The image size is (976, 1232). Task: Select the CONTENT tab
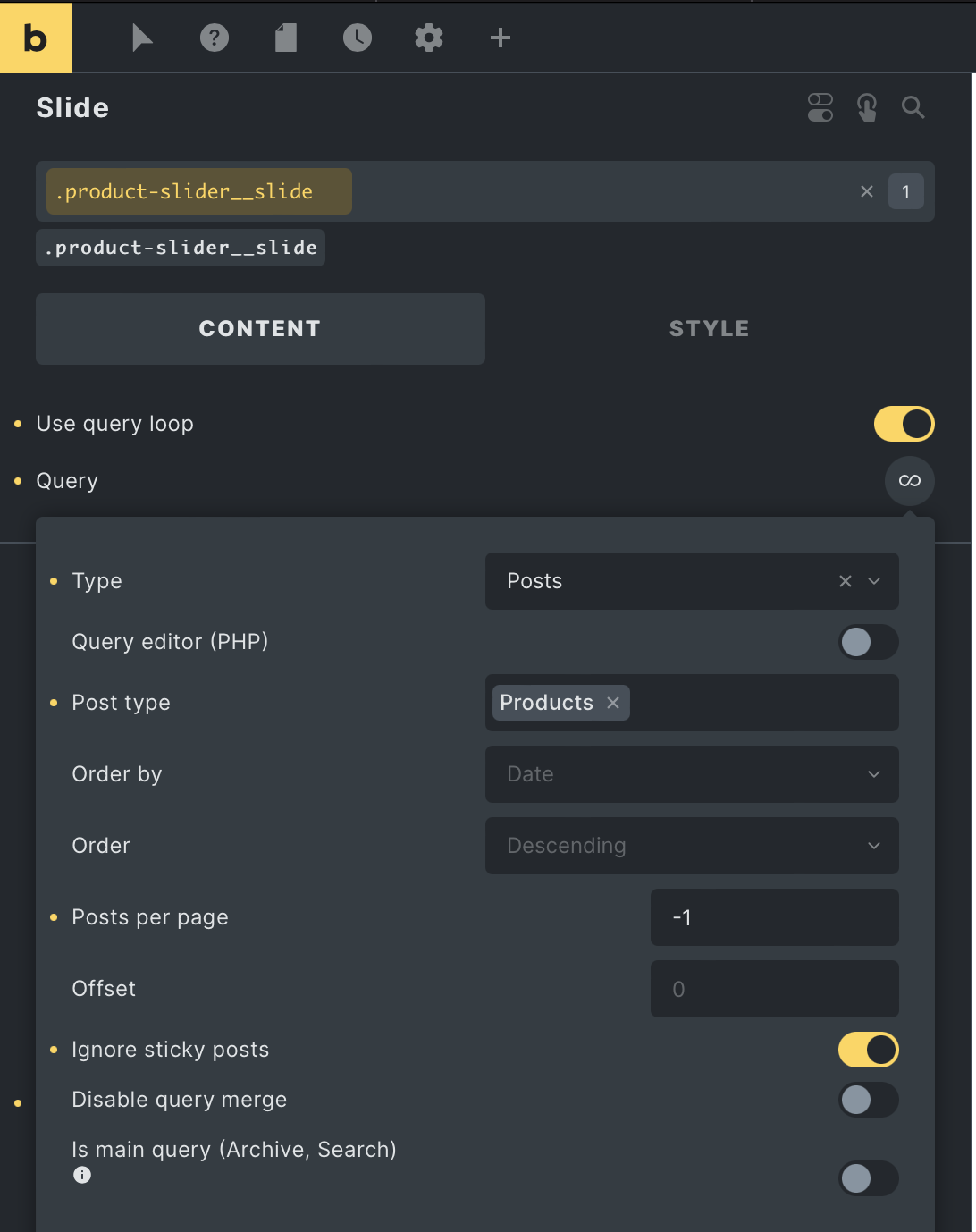pyautogui.click(x=260, y=329)
